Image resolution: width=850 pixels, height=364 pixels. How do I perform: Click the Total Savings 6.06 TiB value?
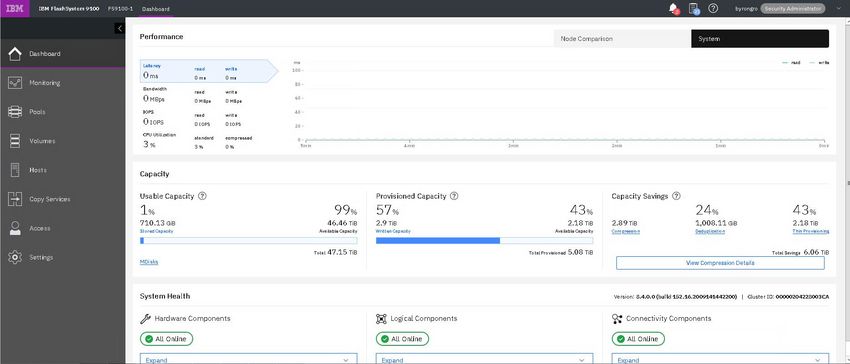coord(816,252)
